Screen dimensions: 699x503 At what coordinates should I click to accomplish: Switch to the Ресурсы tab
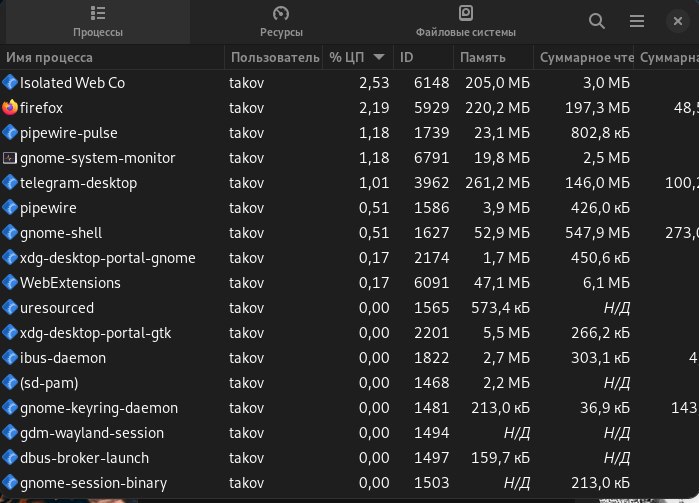click(x=281, y=21)
